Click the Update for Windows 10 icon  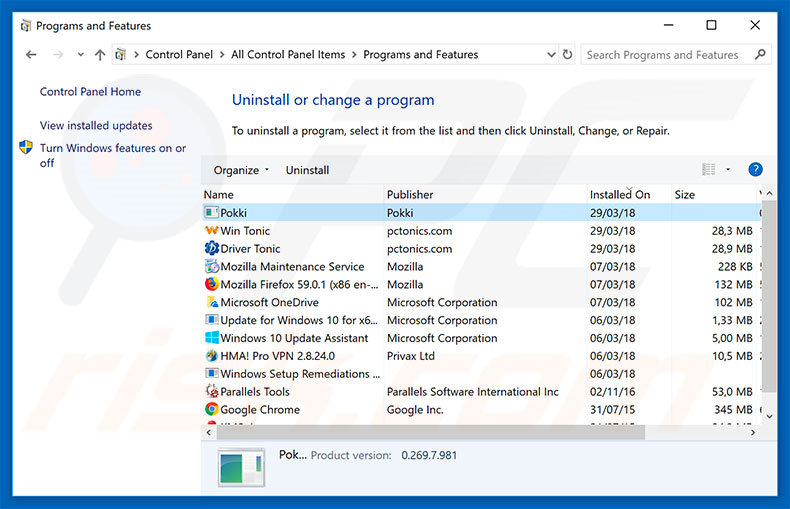tap(211, 320)
